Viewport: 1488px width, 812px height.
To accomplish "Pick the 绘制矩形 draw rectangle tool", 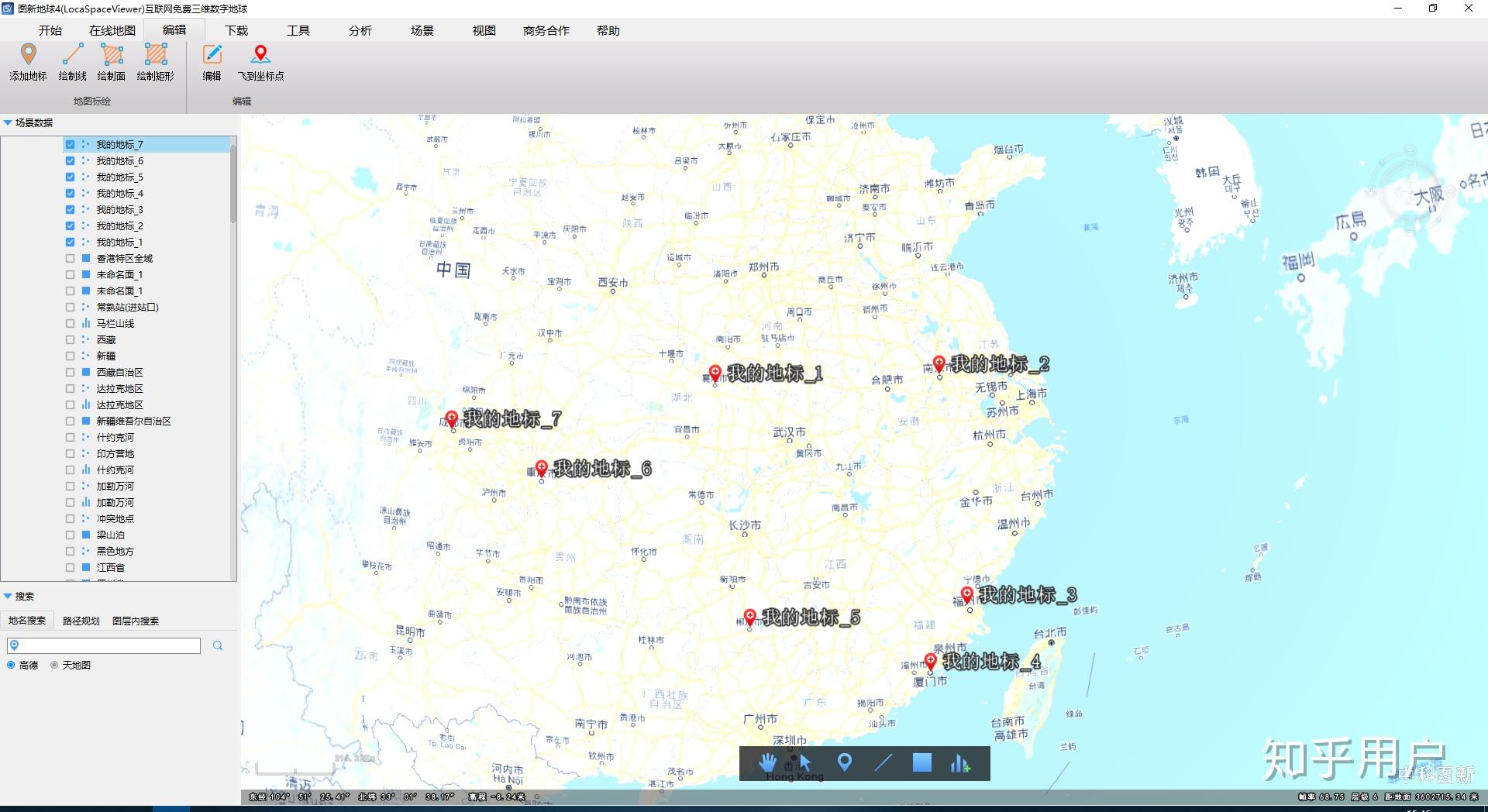I will point(156,62).
